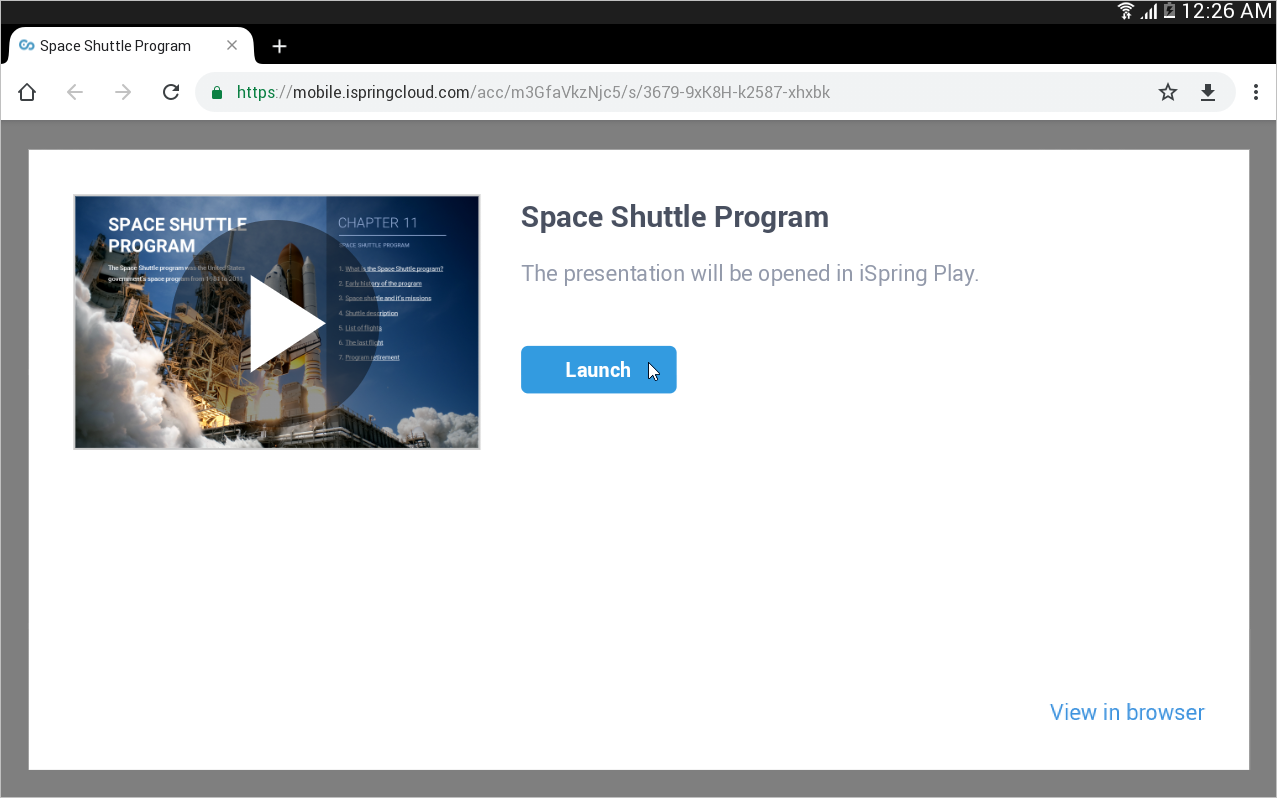1277x798 pixels.
Task: Reload the current page
Action: 171,92
